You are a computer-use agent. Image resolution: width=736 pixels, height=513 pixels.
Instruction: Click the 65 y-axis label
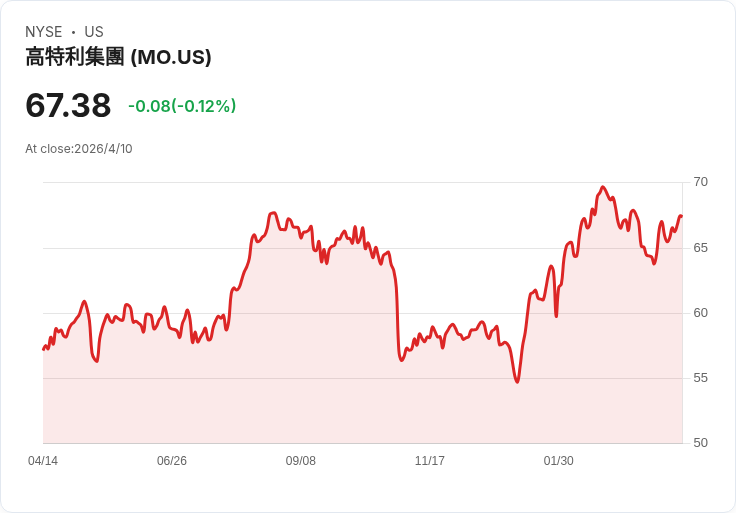coord(701,247)
